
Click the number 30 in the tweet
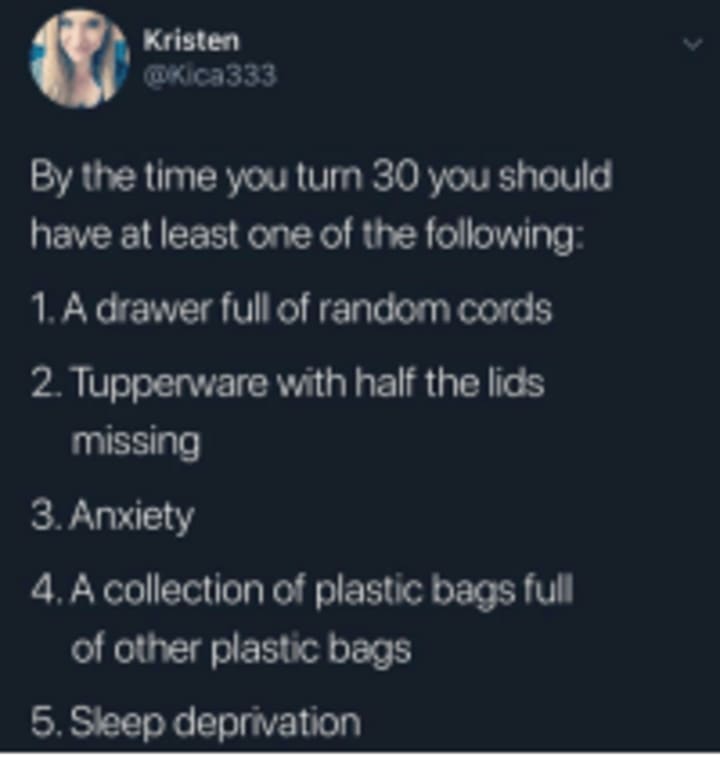click(x=395, y=176)
